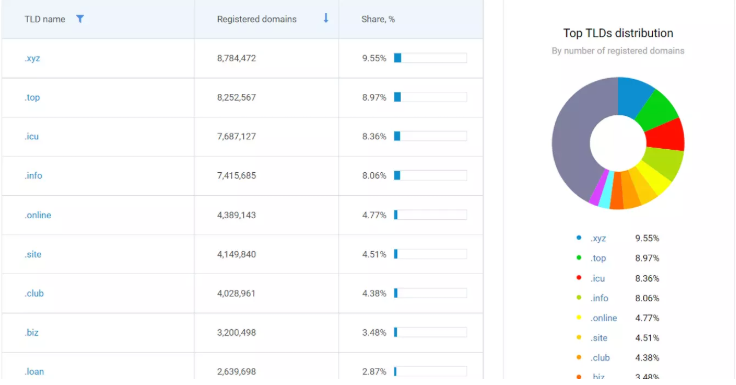This screenshot has width=736, height=385.
Task: Select the yellow .online legend dot
Action: [x=579, y=318]
